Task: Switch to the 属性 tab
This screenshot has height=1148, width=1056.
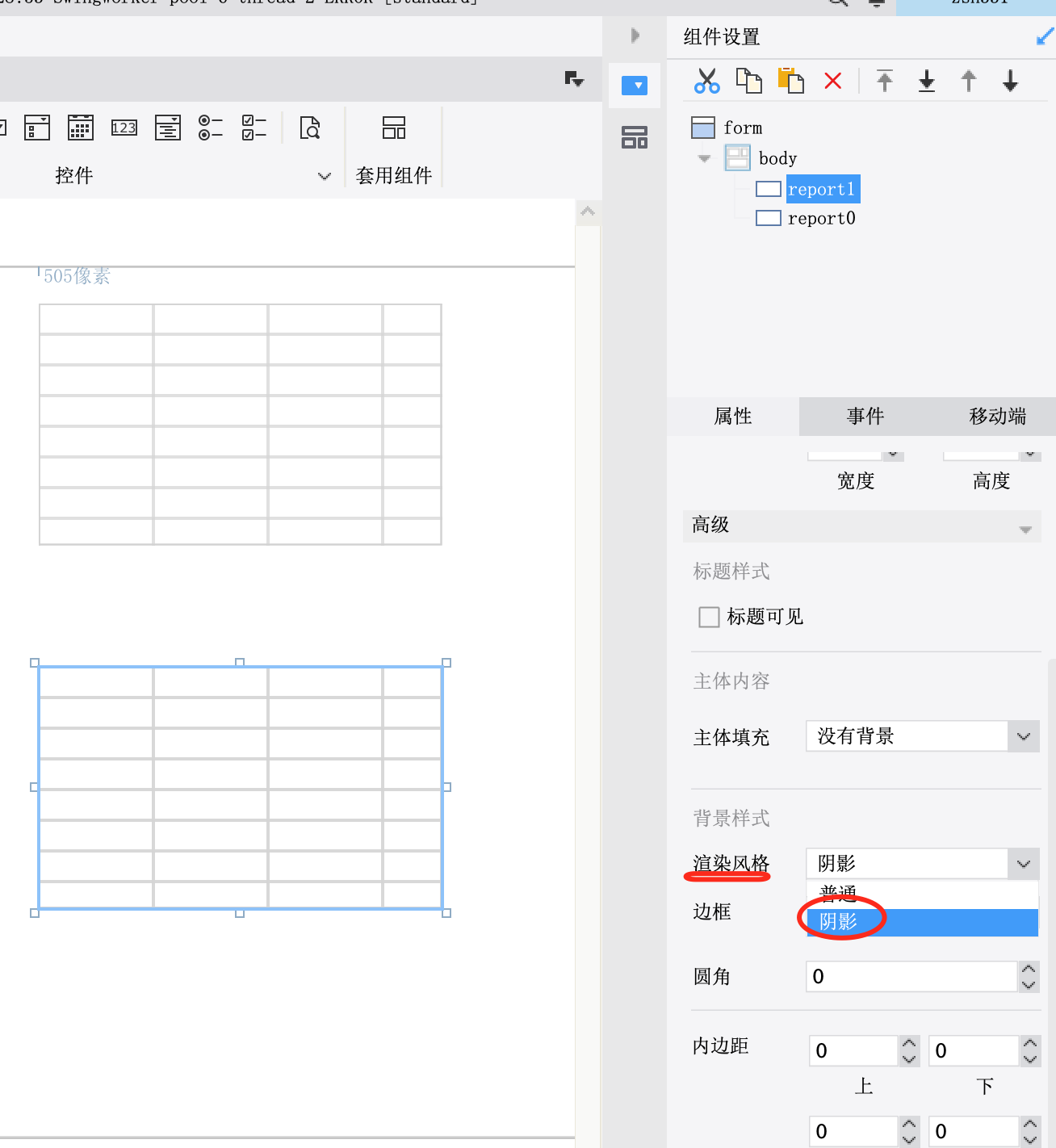Action: [733, 416]
